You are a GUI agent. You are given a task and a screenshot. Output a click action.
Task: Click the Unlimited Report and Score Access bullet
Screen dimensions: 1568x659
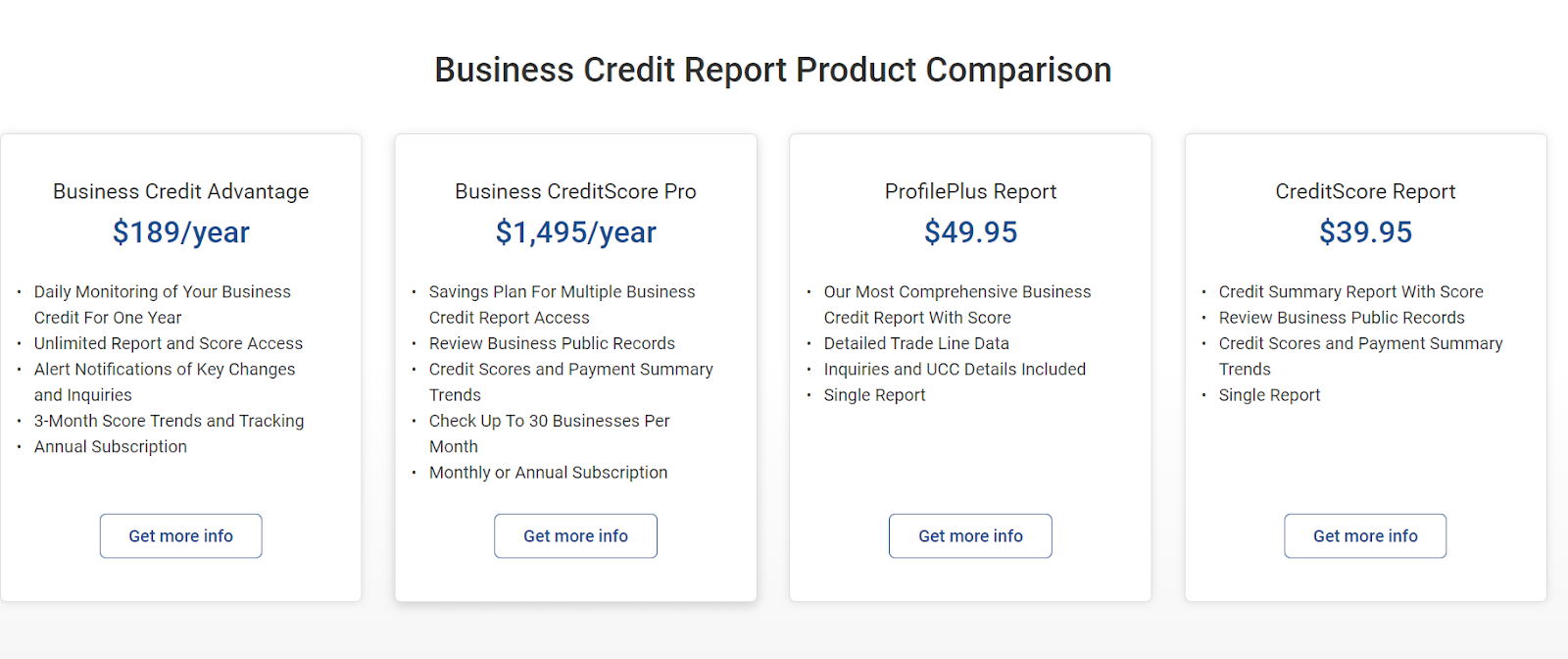[x=169, y=343]
